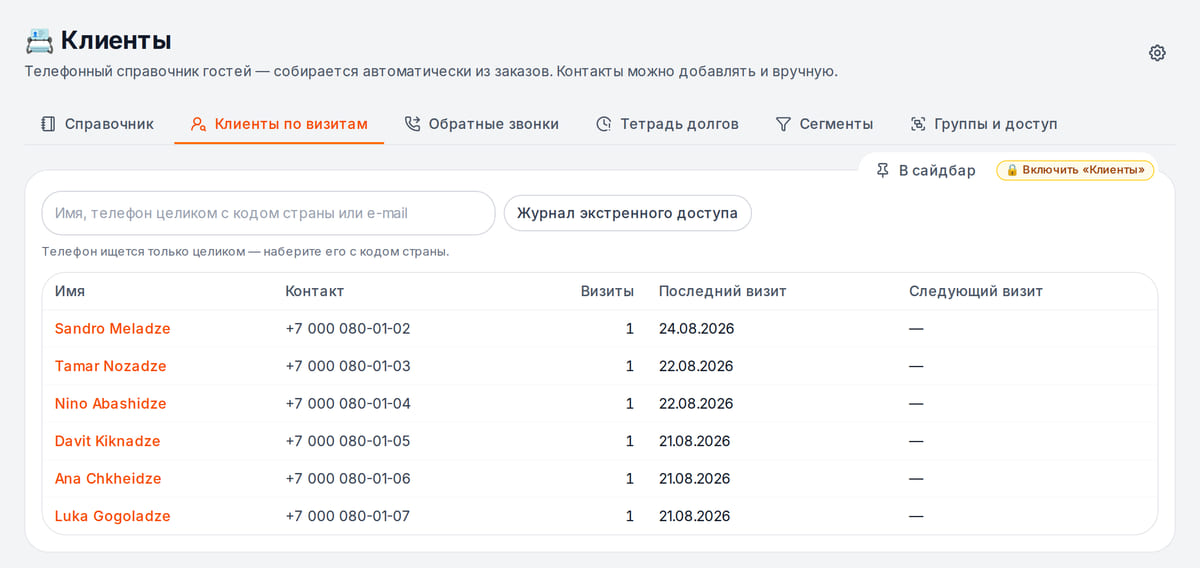Screen dimensions: 1200x568
Task: Open client Davit Kiknadze
Action: point(107,441)
